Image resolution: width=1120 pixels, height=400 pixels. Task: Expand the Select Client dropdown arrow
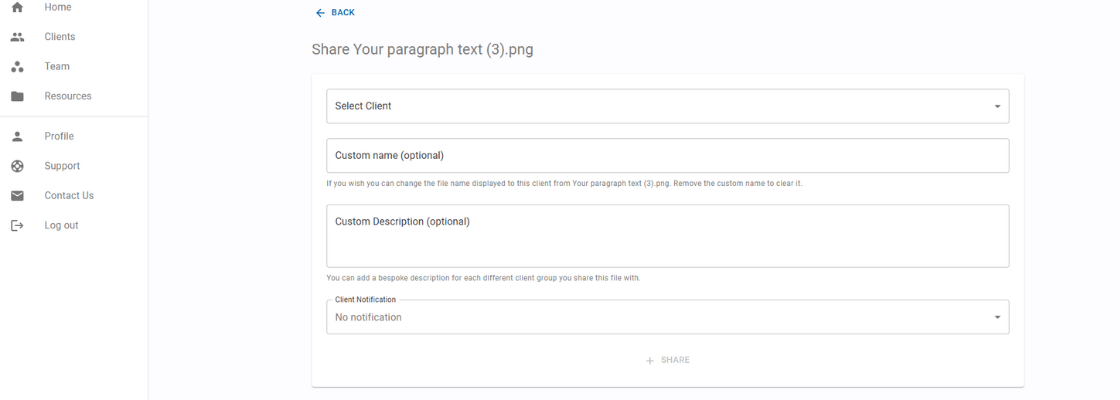[997, 106]
